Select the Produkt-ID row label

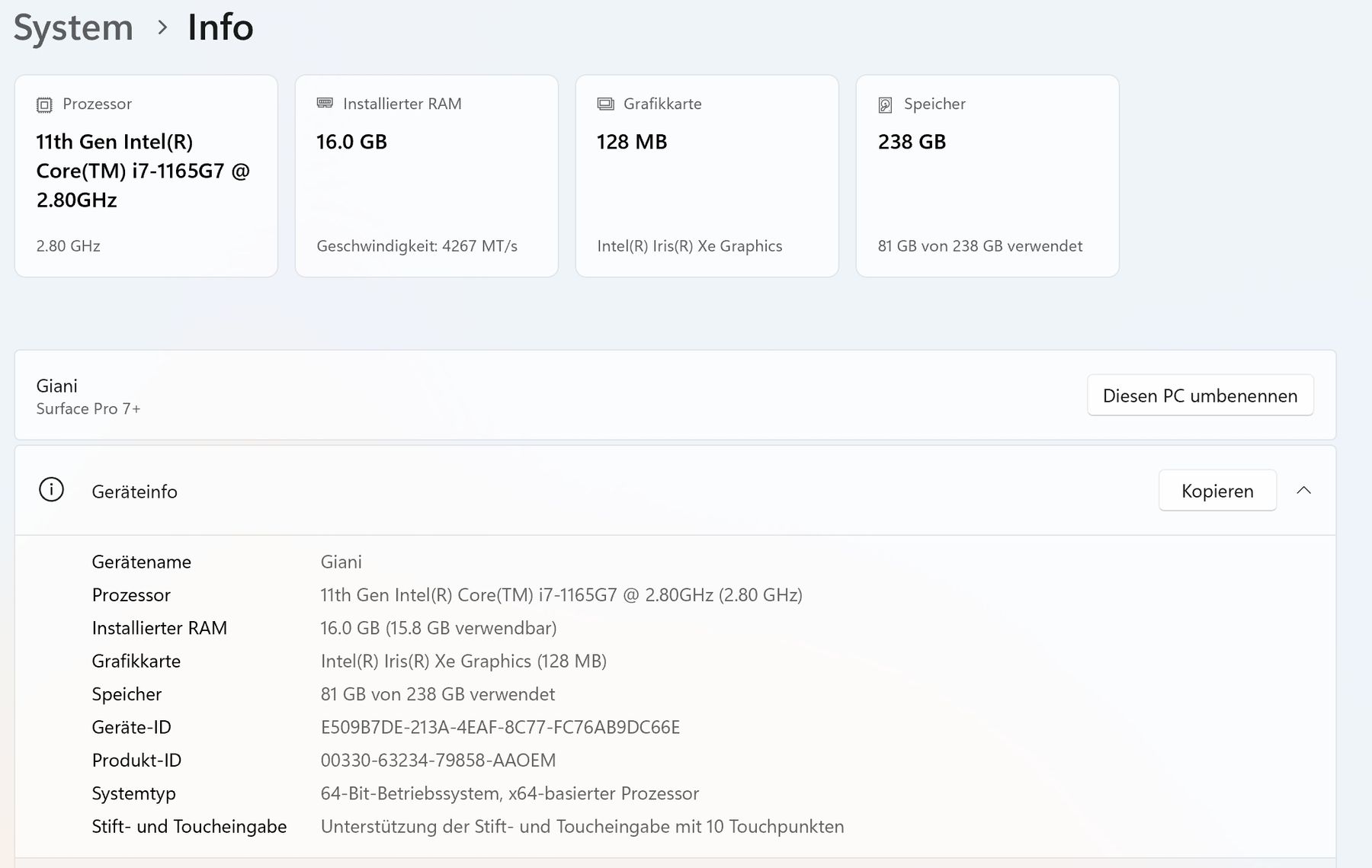136,761
